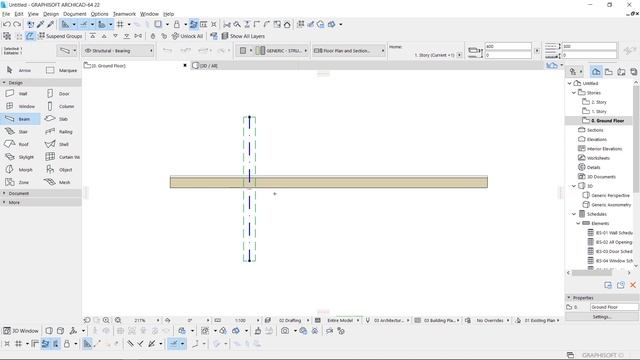Viewport: 640px width, 360px height.
Task: Toggle the guide lines ruler icon
Action: 65,24
